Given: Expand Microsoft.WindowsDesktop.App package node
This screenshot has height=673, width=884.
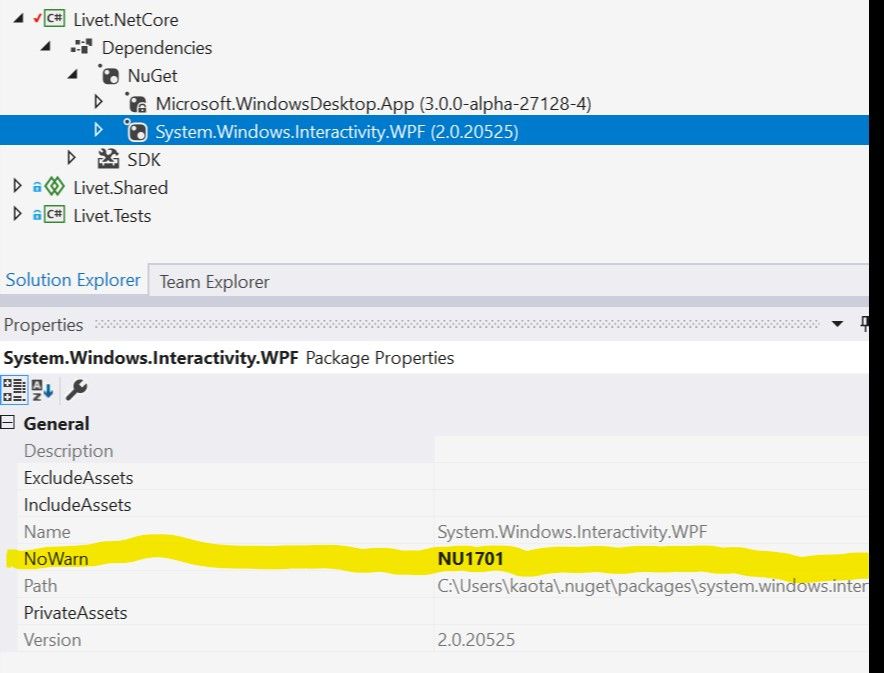Looking at the screenshot, I should (99, 102).
